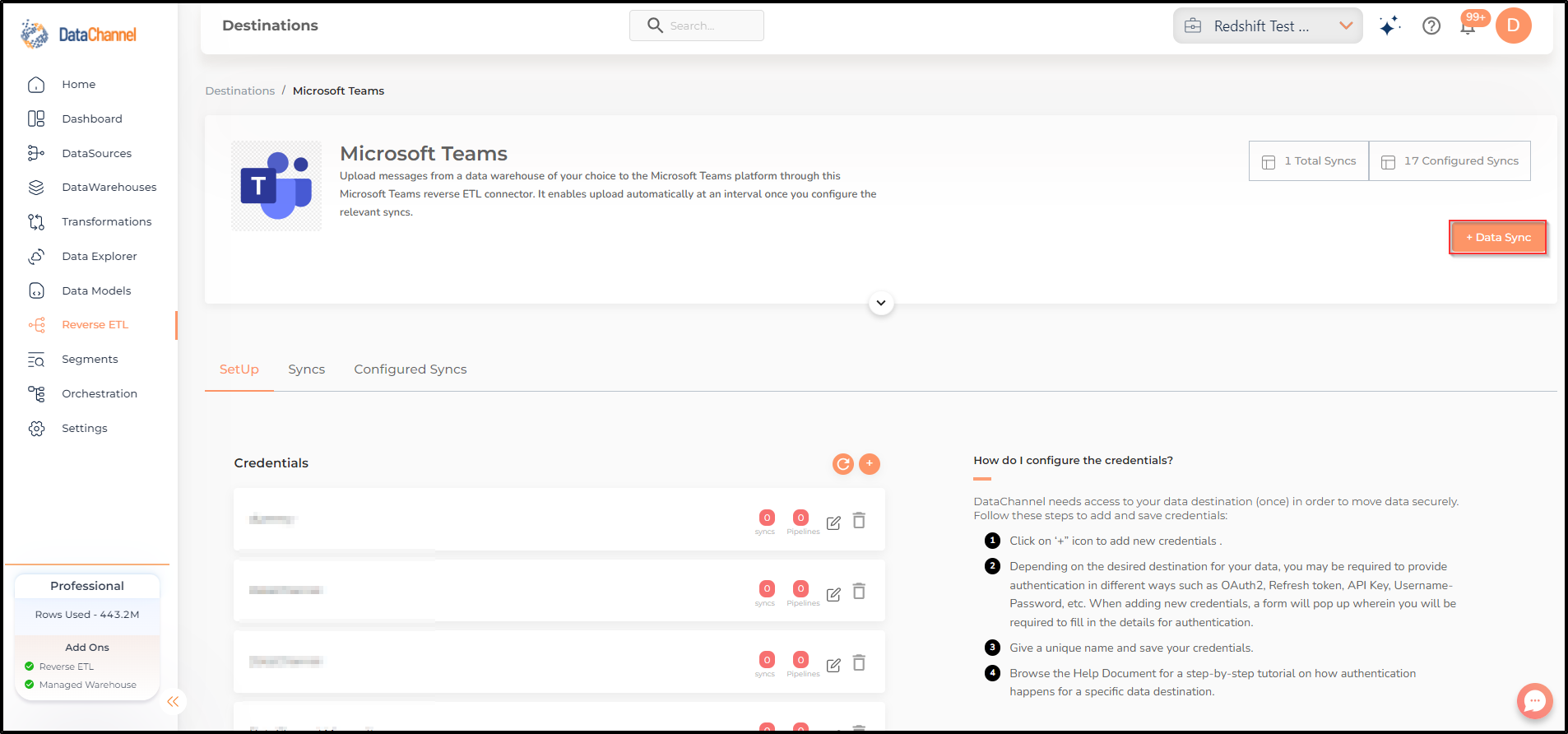
Task: Delete the third credential
Action: (x=859, y=663)
